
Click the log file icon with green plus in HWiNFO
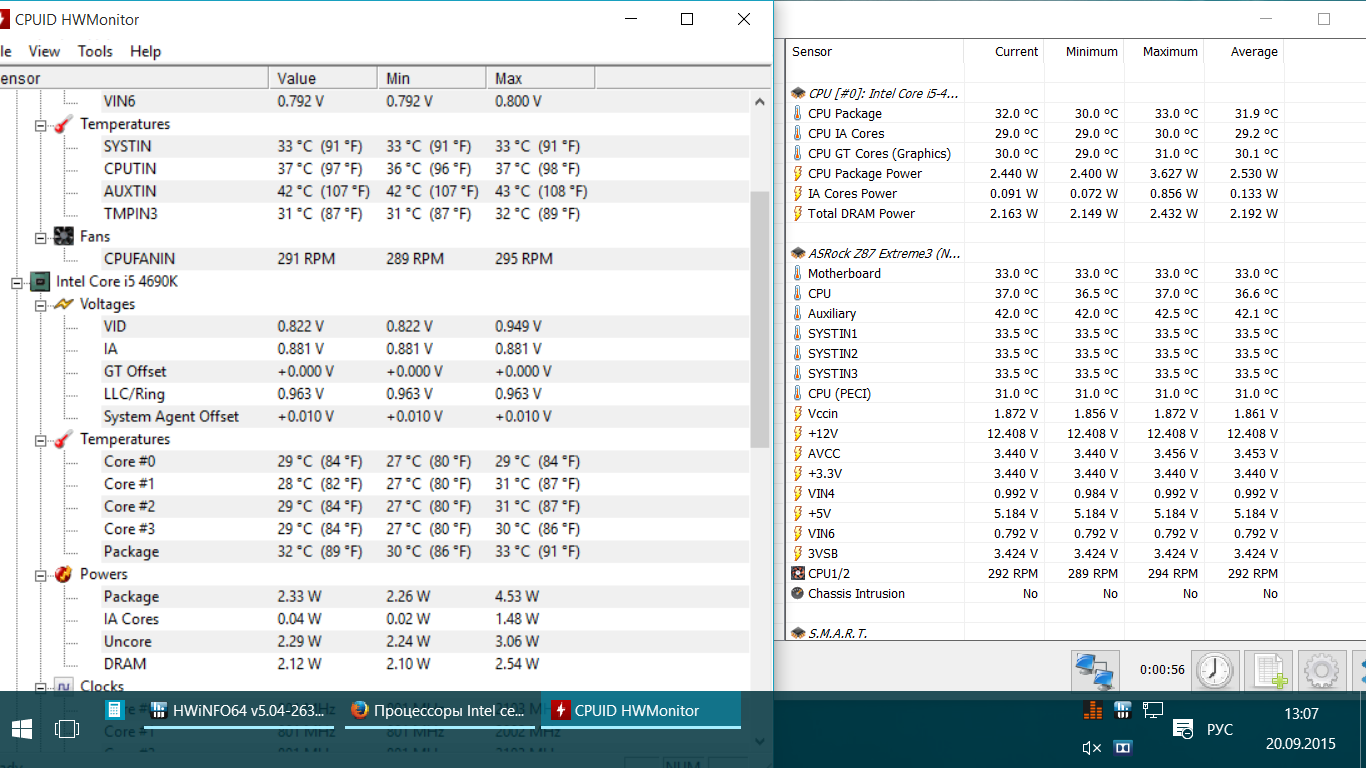coord(1269,670)
